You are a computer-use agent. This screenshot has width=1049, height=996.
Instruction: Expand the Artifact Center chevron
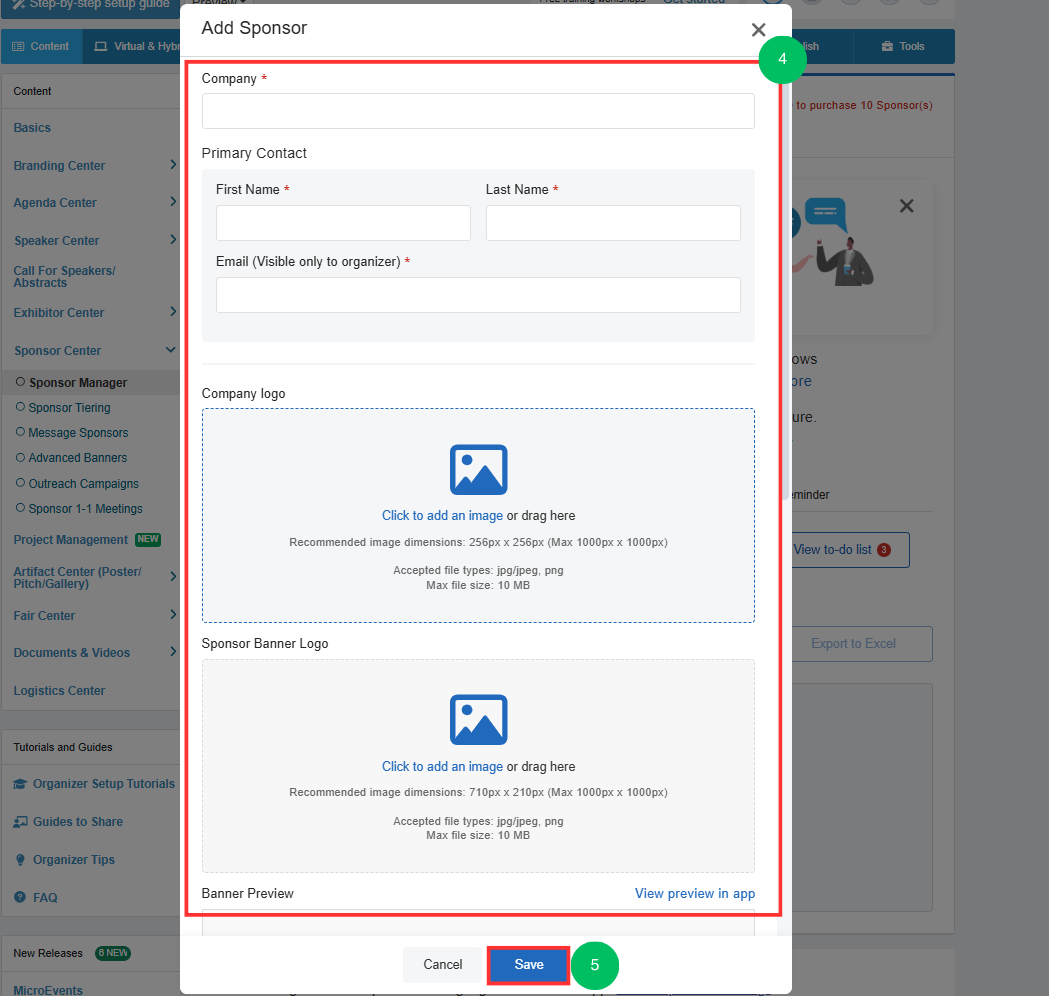pyautogui.click(x=173, y=577)
